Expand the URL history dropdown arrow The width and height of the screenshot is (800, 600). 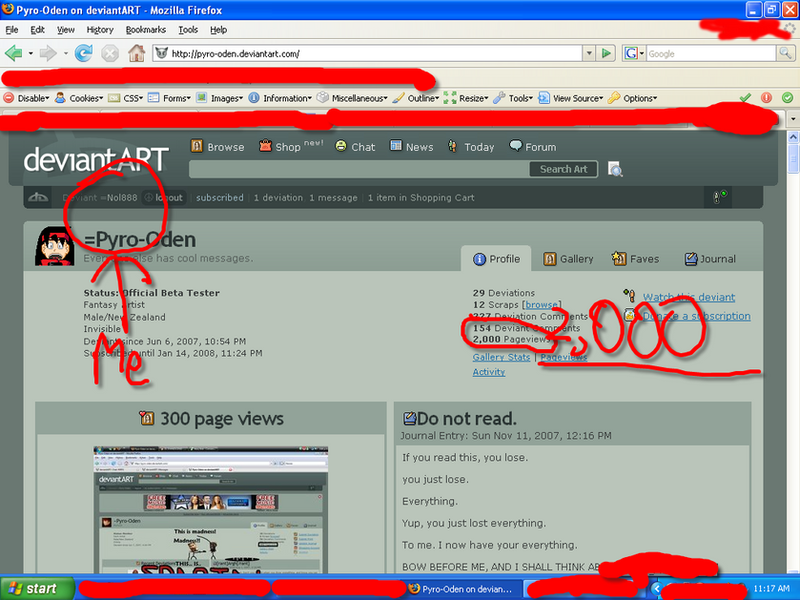tap(589, 53)
